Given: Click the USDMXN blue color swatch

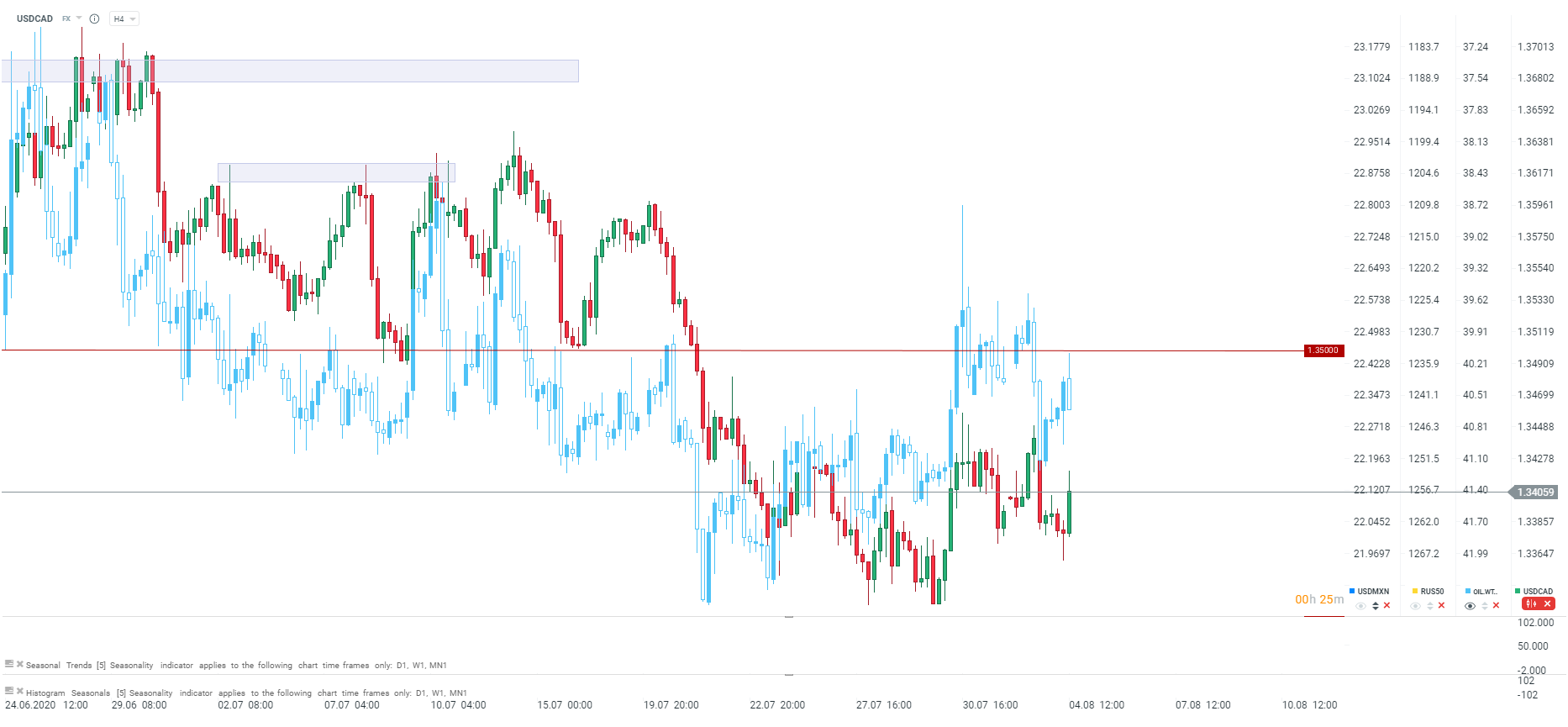Looking at the screenshot, I should [1352, 591].
